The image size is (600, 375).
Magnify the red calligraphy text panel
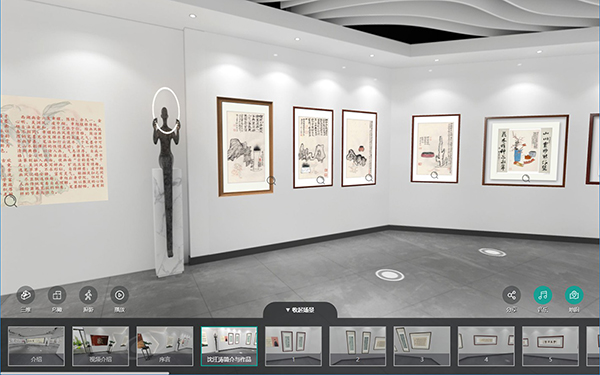coord(10,201)
